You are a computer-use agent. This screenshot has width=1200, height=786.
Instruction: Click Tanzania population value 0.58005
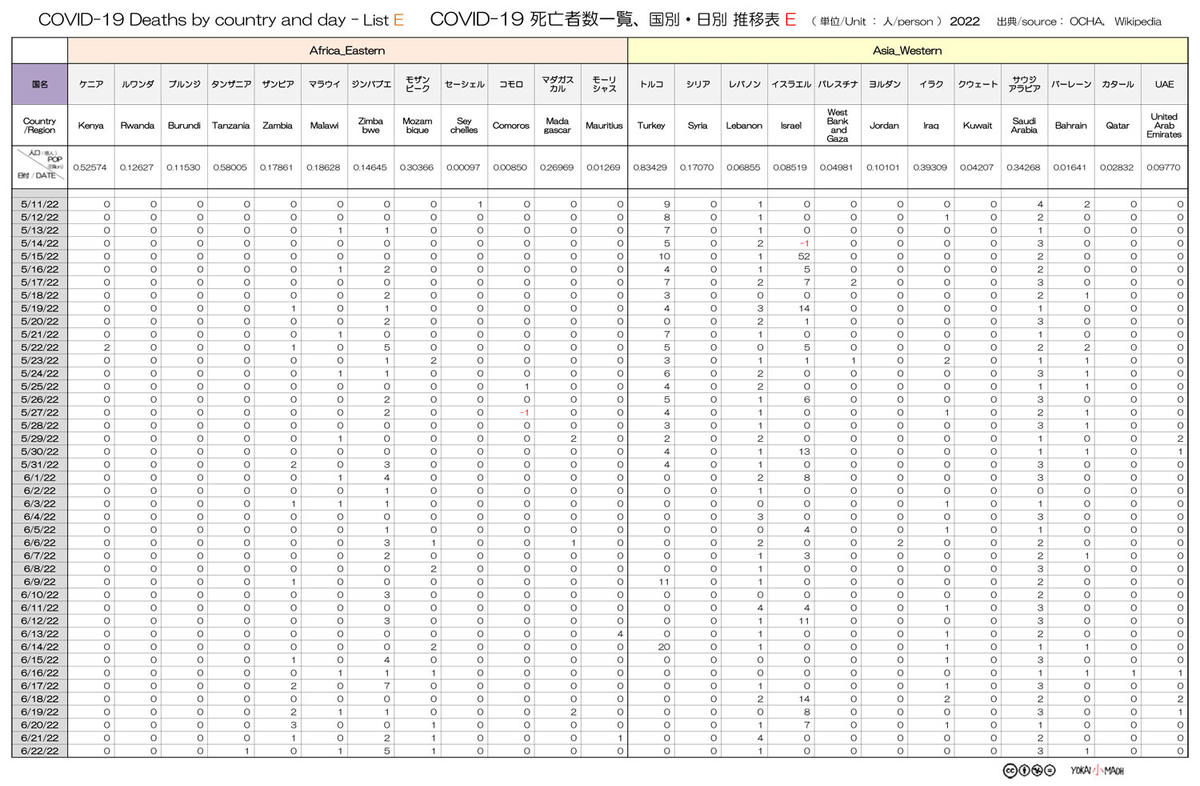click(231, 168)
